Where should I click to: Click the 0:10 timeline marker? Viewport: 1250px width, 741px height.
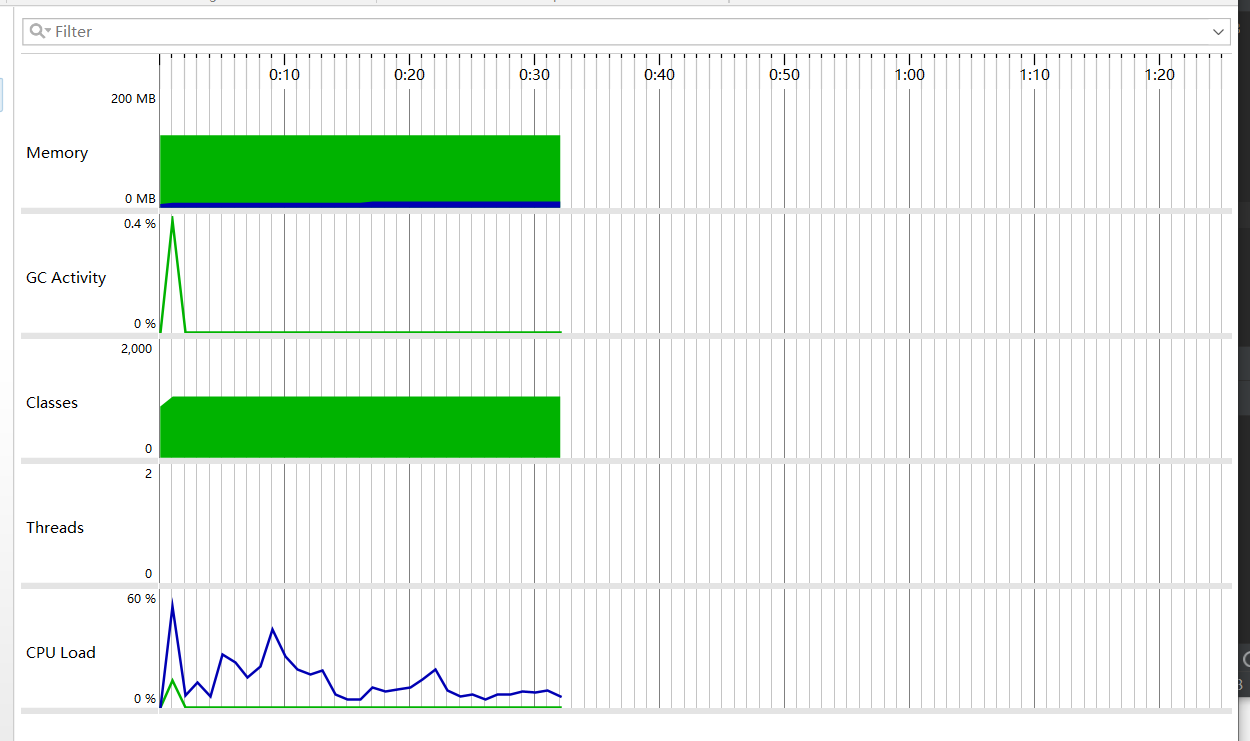pos(285,75)
